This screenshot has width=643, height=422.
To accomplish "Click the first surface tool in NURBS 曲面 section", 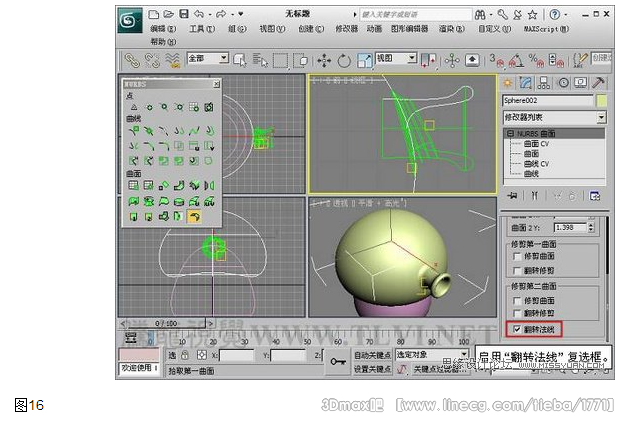I will point(134,185).
